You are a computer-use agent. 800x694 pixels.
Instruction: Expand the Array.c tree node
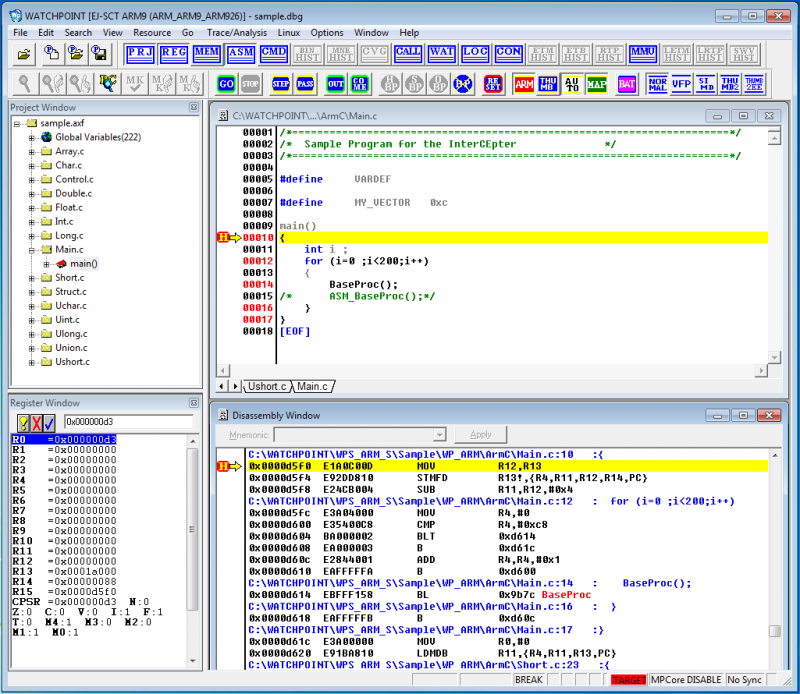pos(32,152)
